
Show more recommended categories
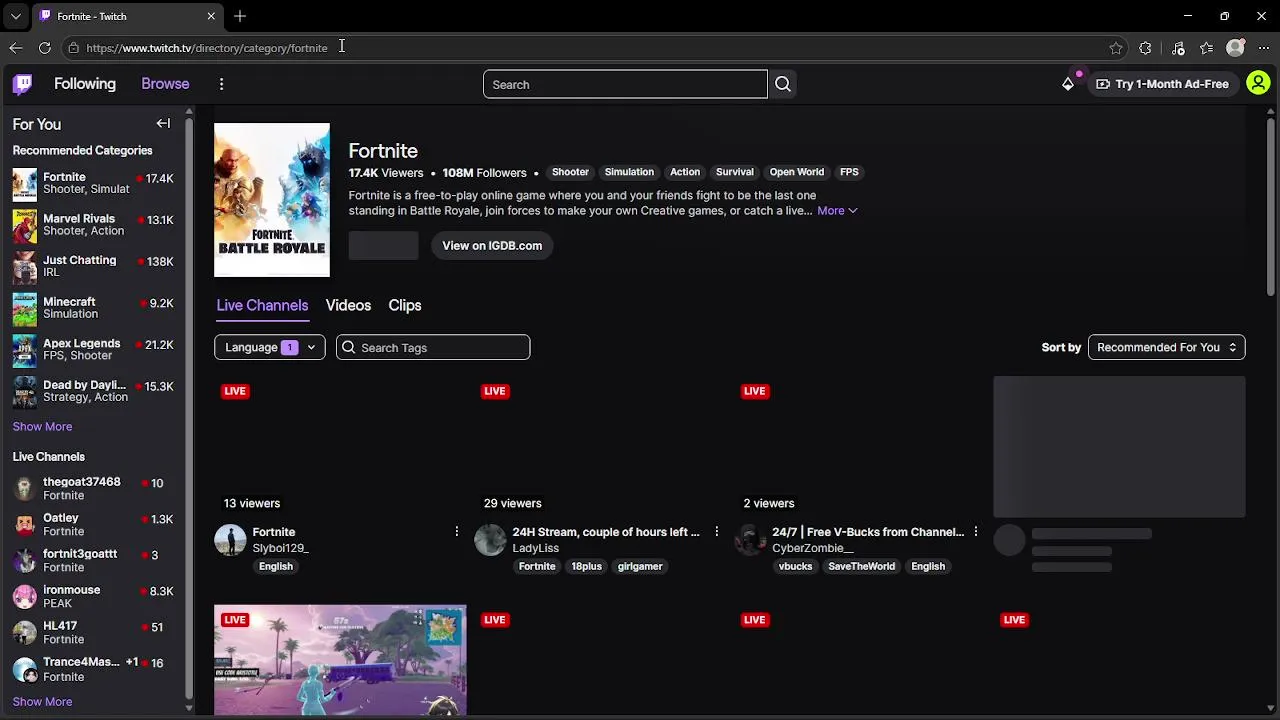[42, 427]
